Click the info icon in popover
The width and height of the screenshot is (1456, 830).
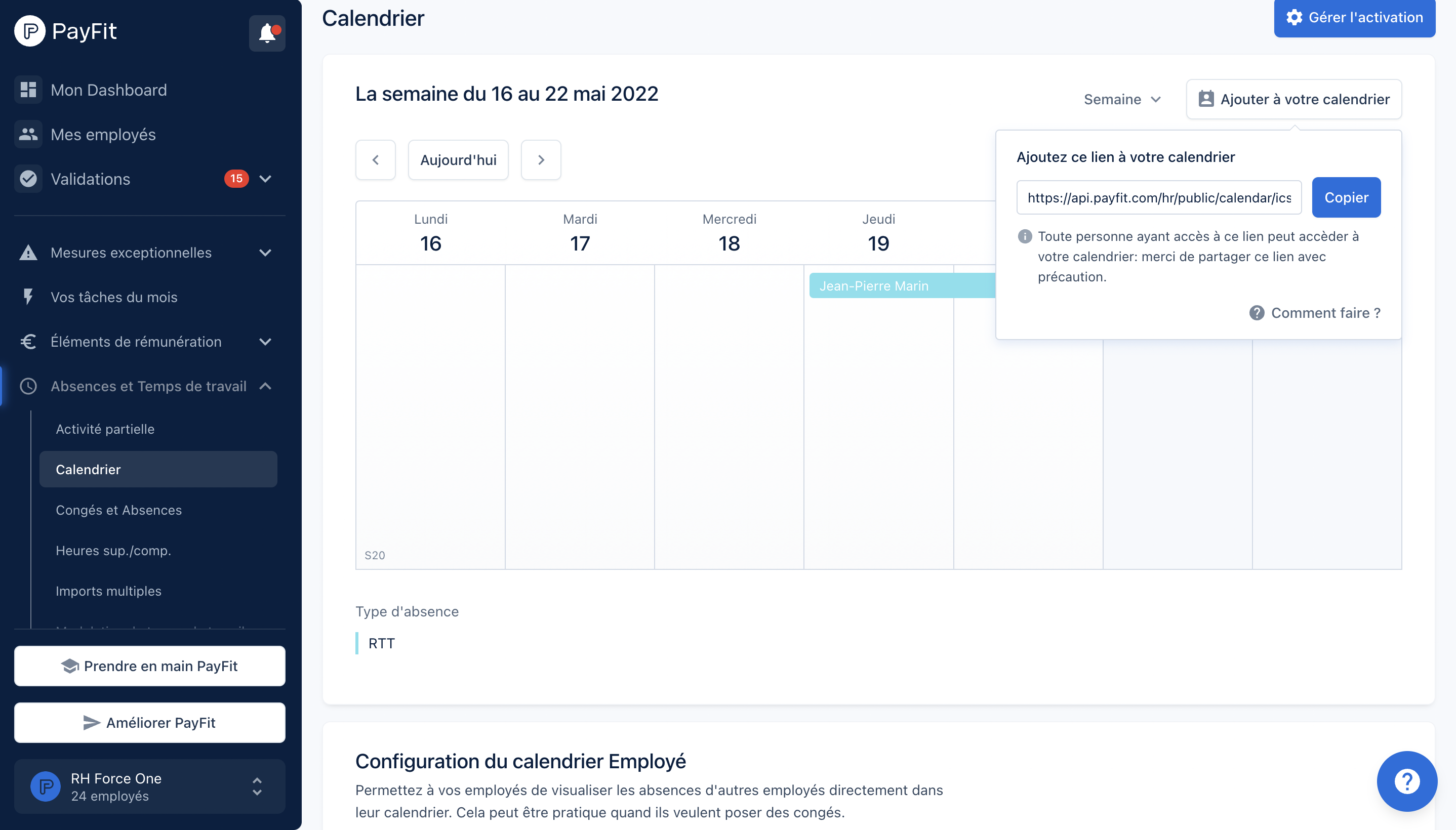(x=1025, y=236)
